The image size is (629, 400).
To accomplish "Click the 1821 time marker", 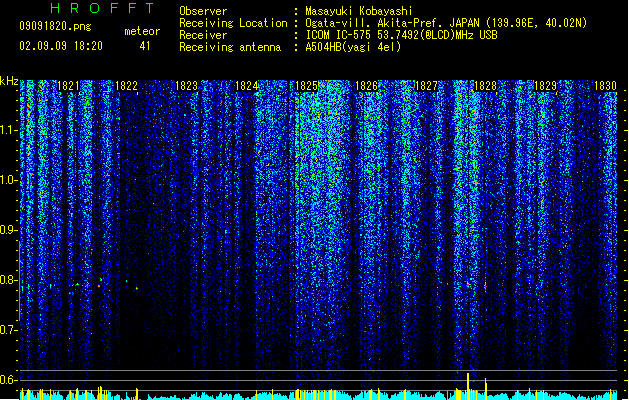I will pyautogui.click(x=68, y=86).
